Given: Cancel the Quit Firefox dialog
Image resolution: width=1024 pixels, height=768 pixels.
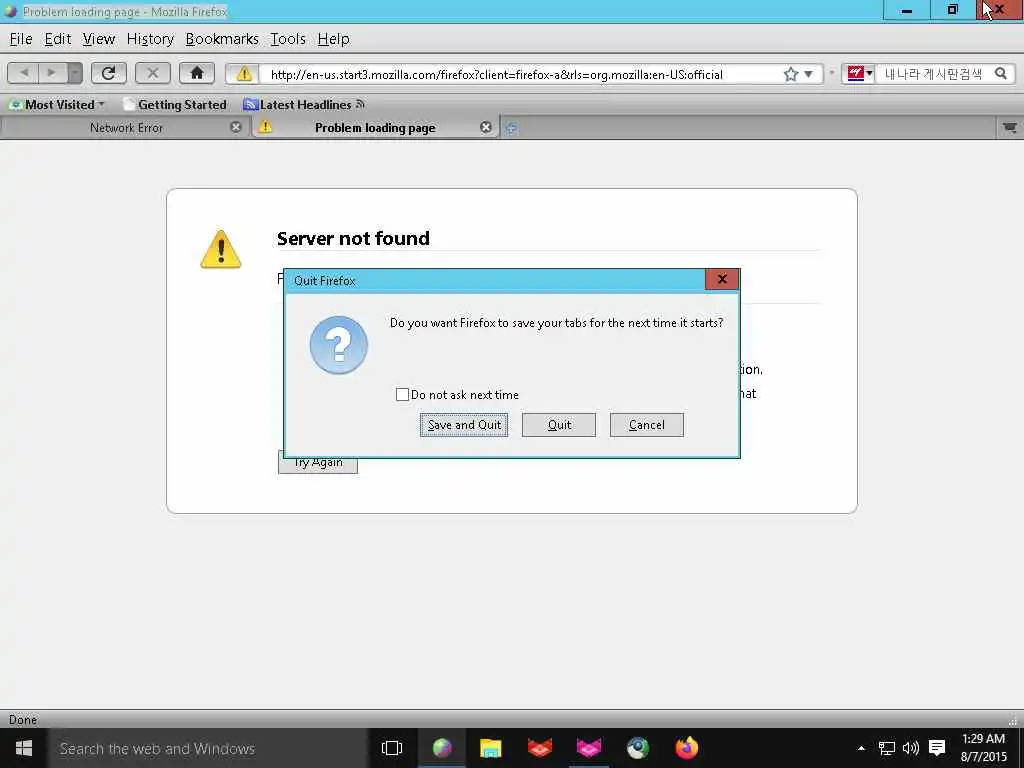Looking at the screenshot, I should [x=647, y=425].
